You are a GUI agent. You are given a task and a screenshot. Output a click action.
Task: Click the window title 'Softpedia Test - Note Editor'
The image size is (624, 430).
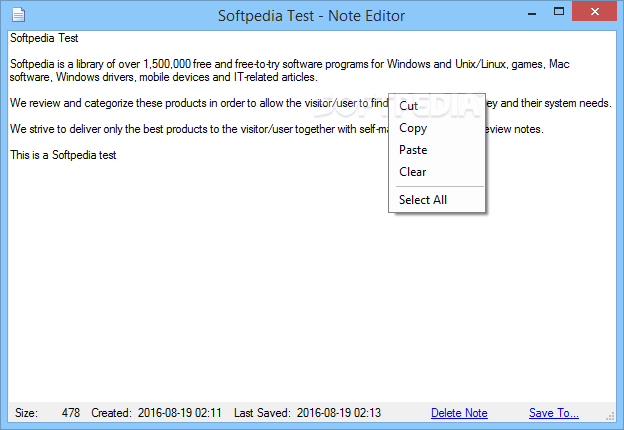311,16
